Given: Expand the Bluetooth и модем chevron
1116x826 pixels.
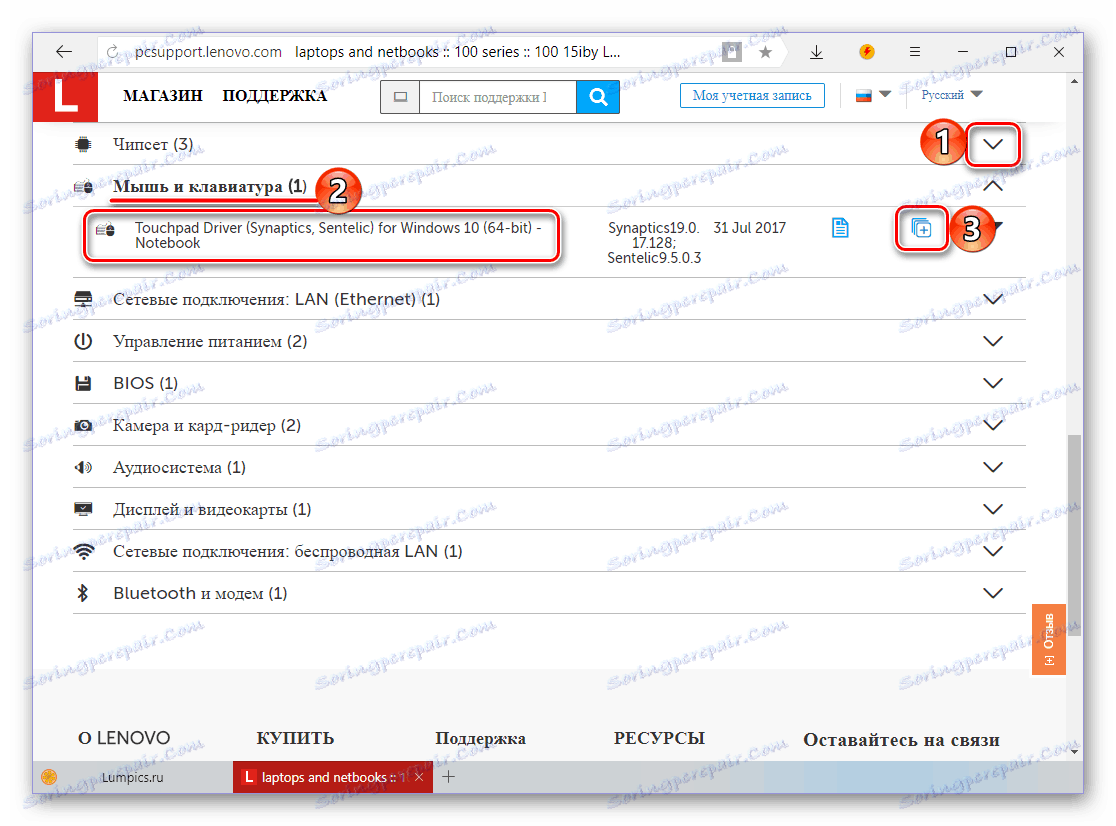Looking at the screenshot, I should point(993,593).
